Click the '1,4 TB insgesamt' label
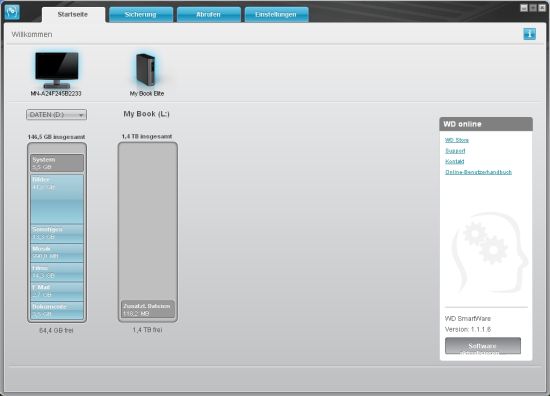550x396 pixels. (x=147, y=136)
